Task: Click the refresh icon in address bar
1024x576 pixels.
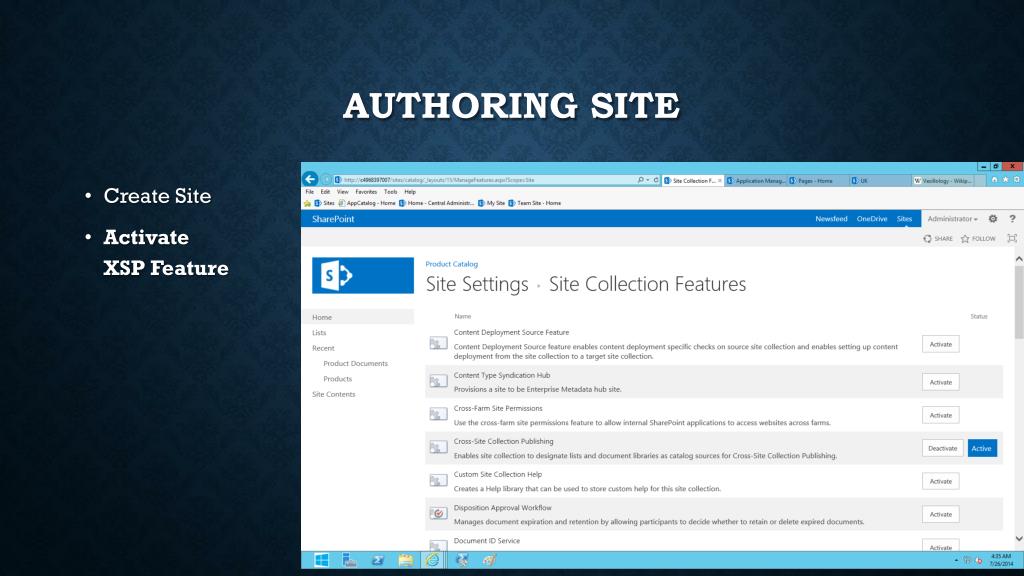Action: (x=656, y=180)
